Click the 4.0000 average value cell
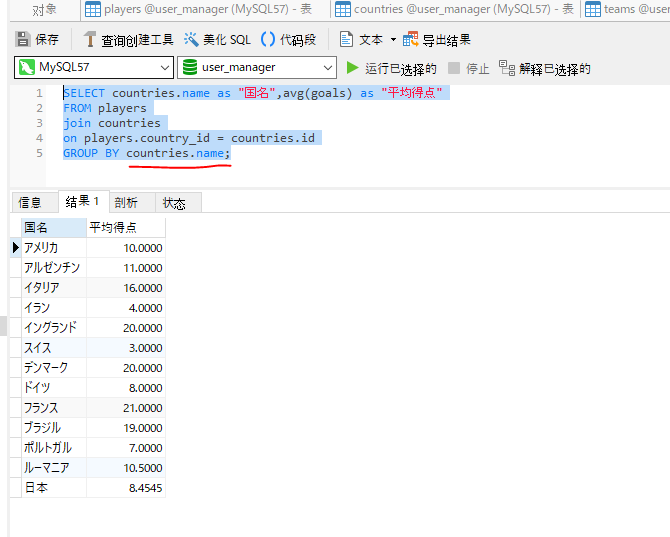 (x=126, y=308)
